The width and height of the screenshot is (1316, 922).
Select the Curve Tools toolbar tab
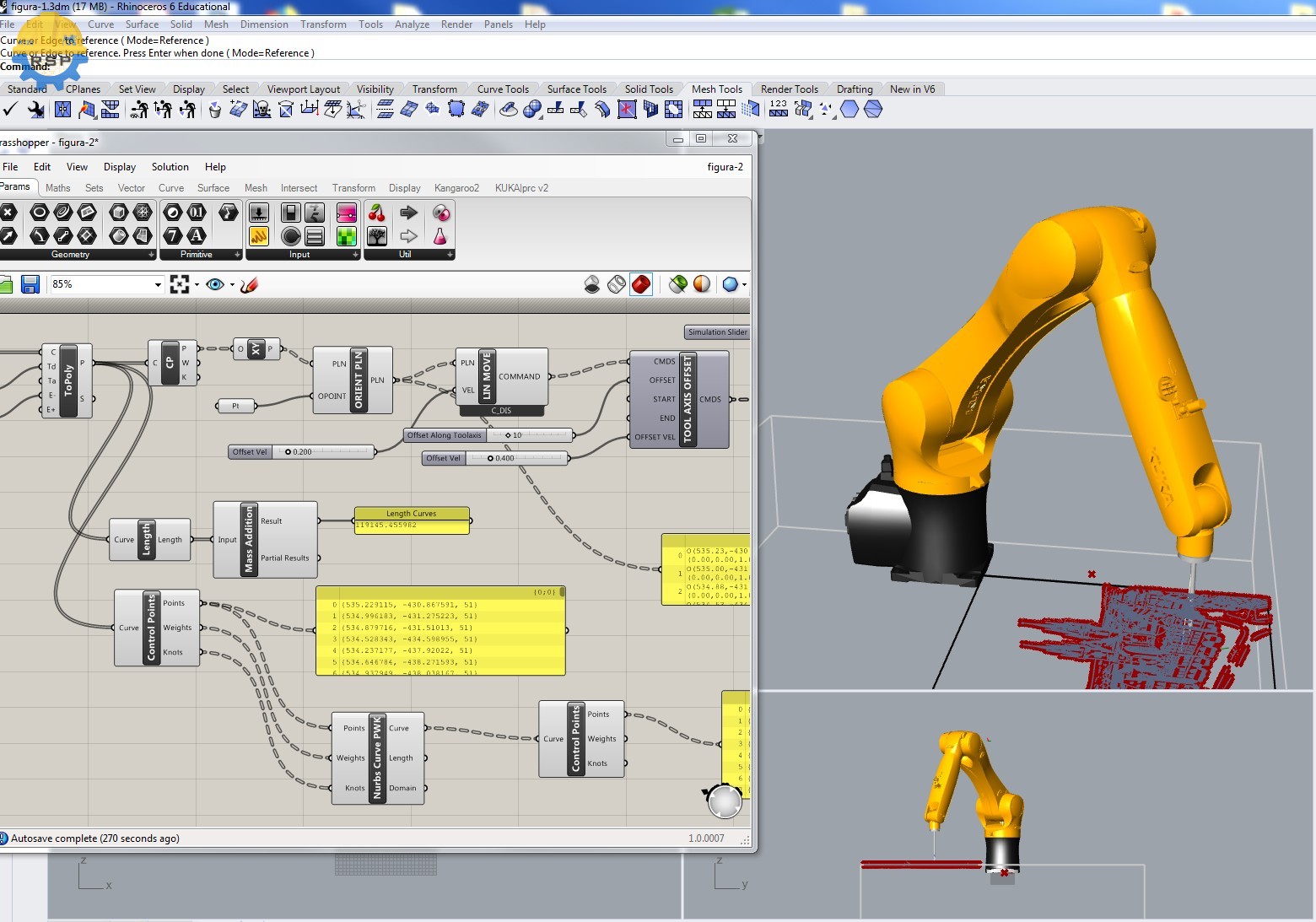point(503,89)
